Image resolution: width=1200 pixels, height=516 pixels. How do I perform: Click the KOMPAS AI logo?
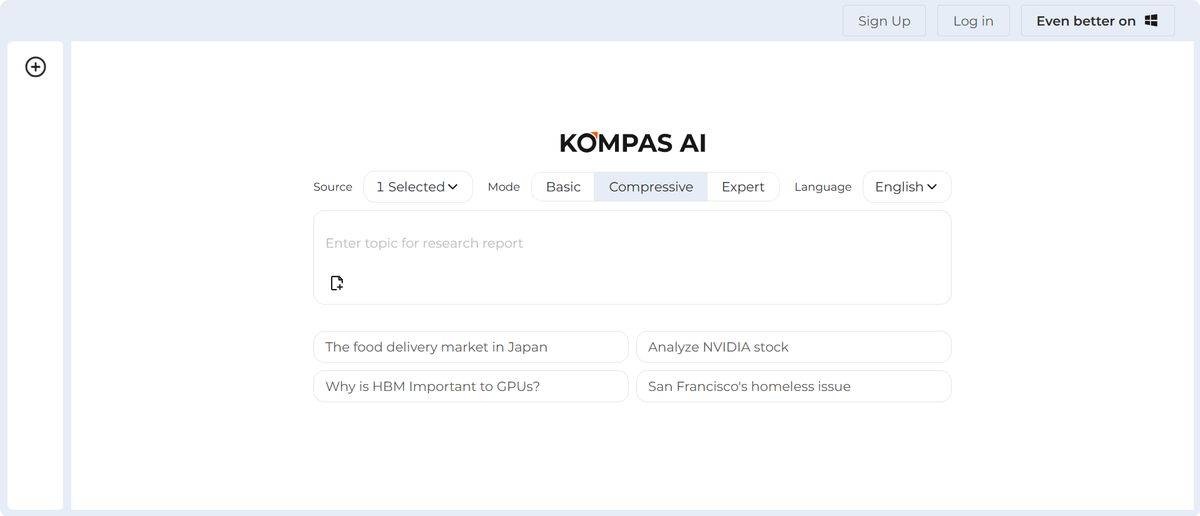[633, 143]
